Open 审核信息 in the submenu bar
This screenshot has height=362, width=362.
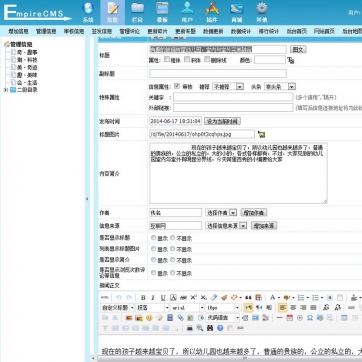[x=74, y=31]
